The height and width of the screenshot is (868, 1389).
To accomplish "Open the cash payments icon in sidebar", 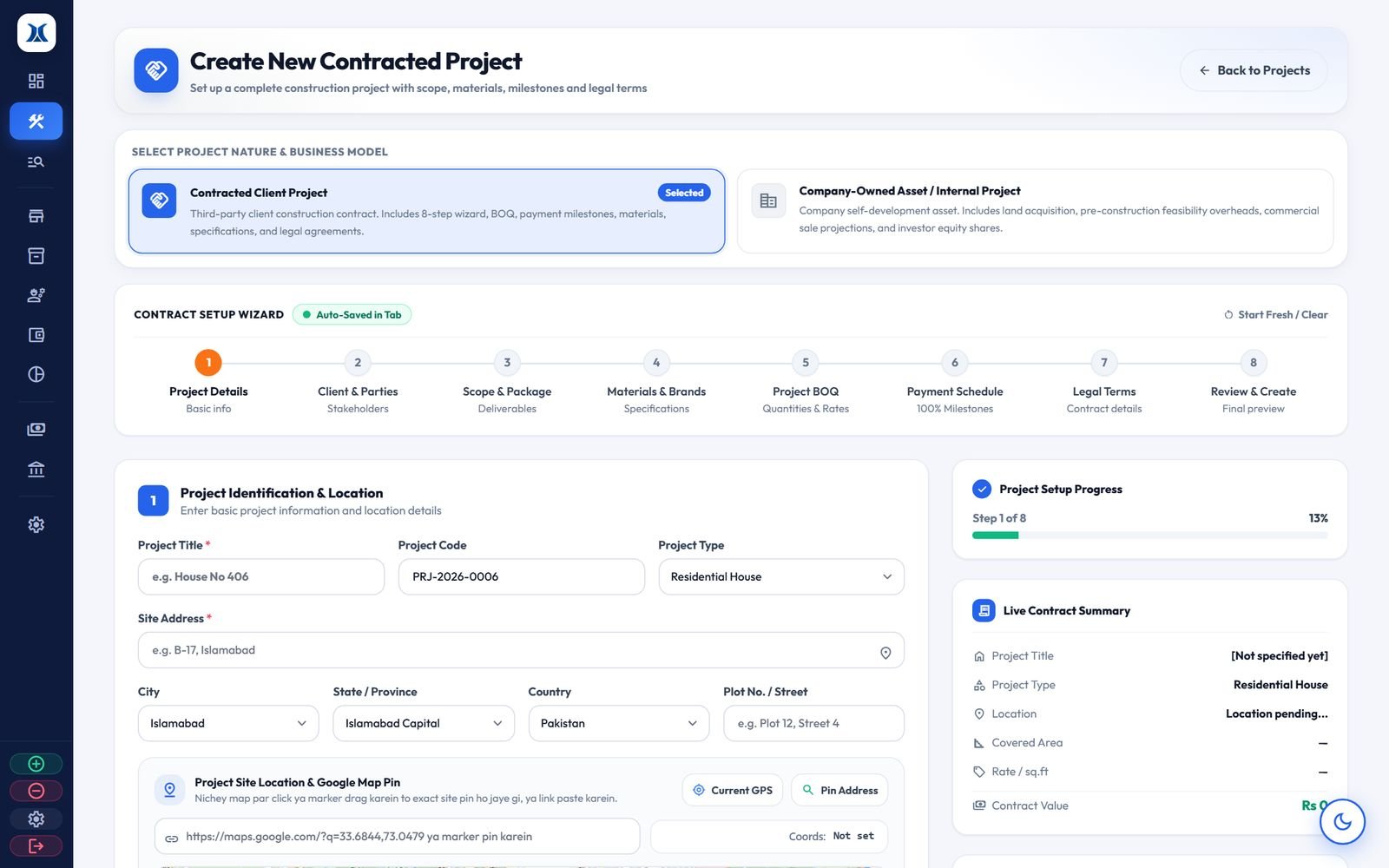I will click(36, 429).
